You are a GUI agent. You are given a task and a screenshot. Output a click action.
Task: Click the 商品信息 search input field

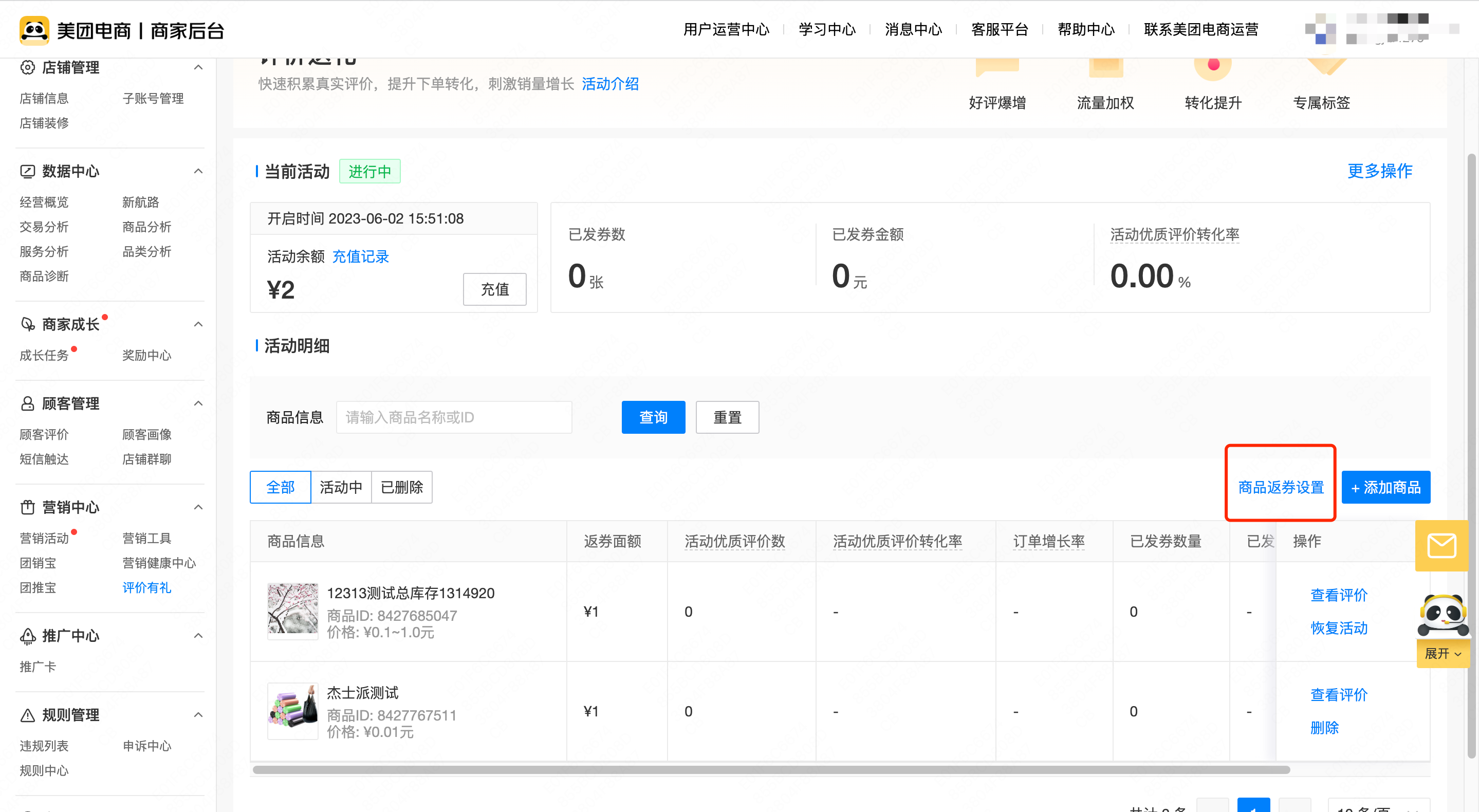click(454, 417)
